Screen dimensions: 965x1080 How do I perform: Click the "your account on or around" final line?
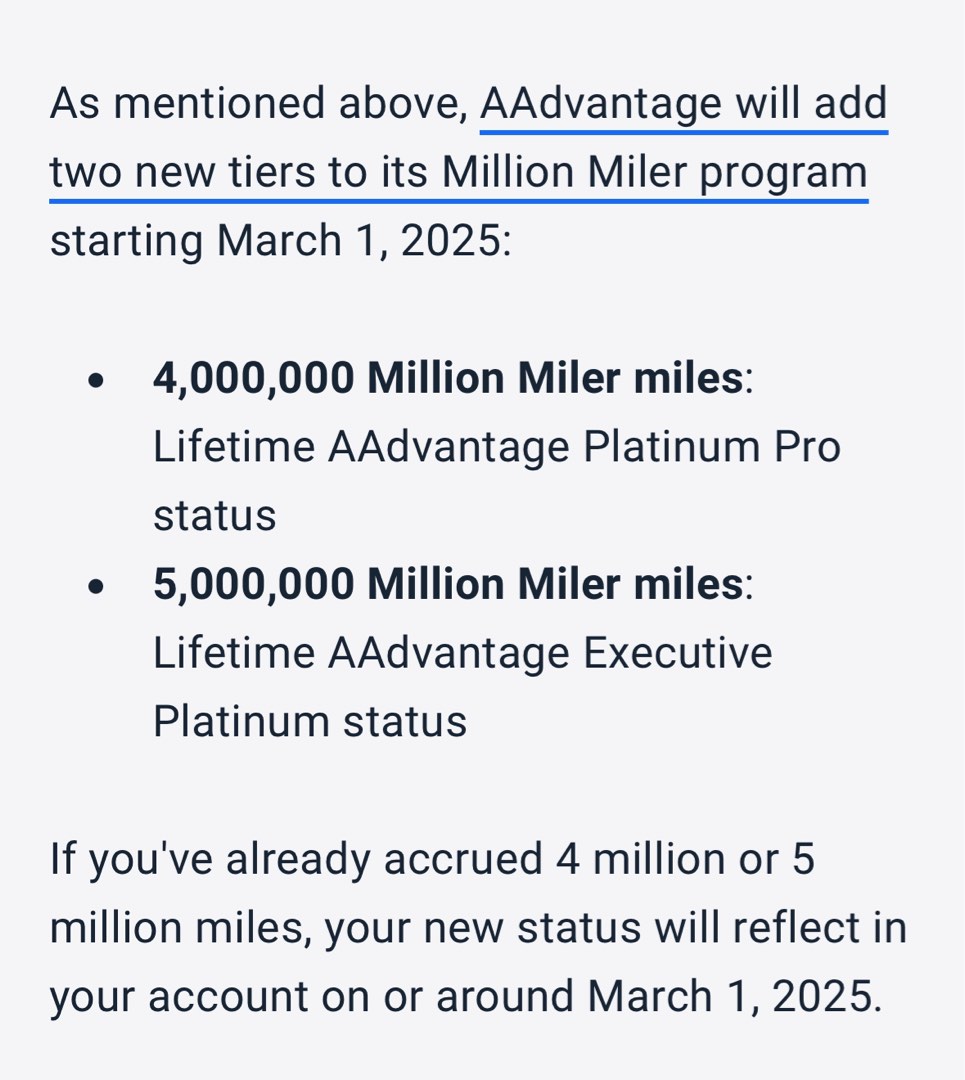click(466, 997)
